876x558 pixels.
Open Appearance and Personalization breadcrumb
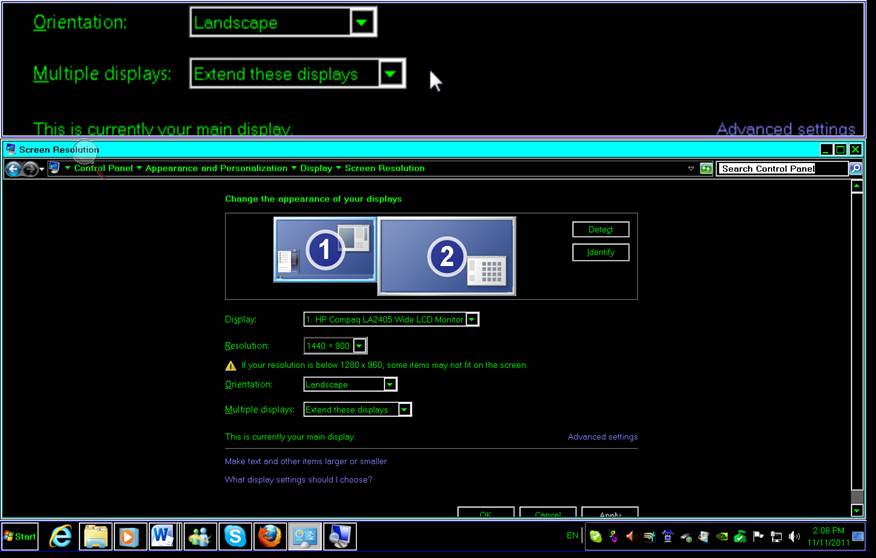click(216, 168)
